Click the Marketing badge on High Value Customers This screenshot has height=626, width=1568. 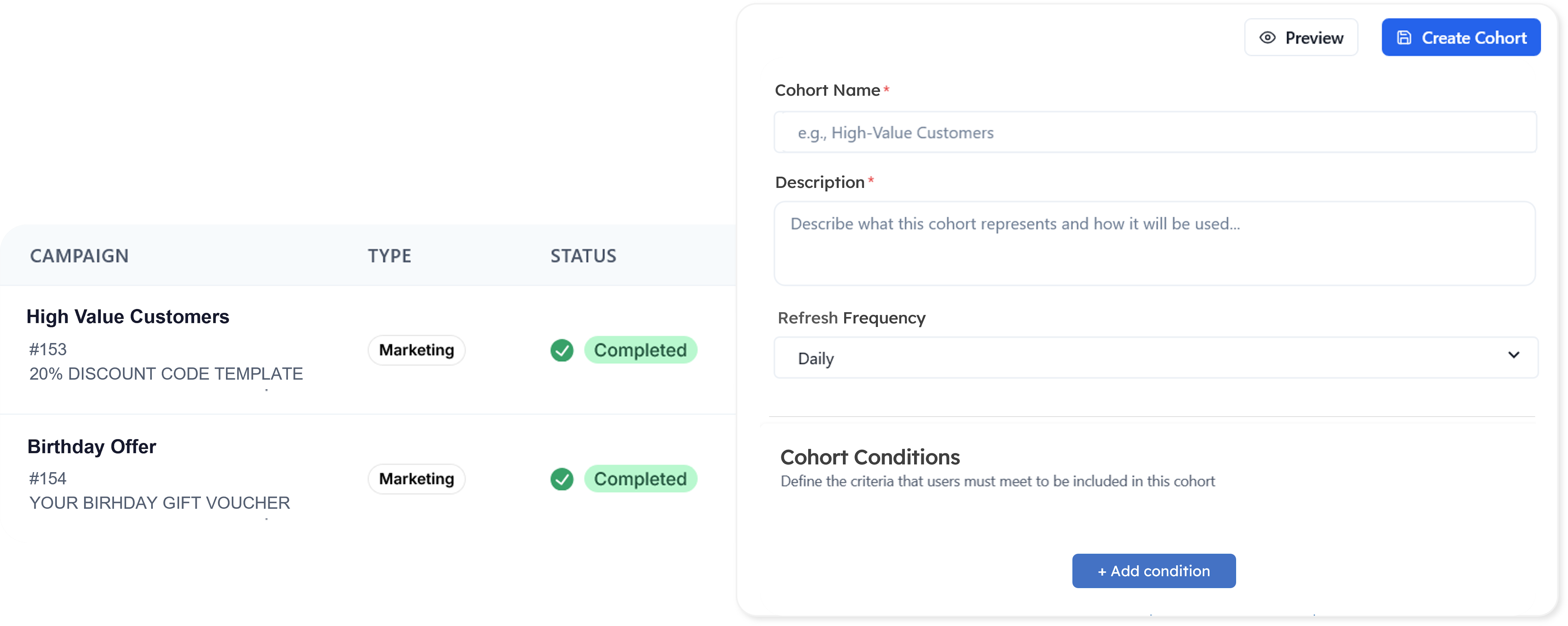416,350
